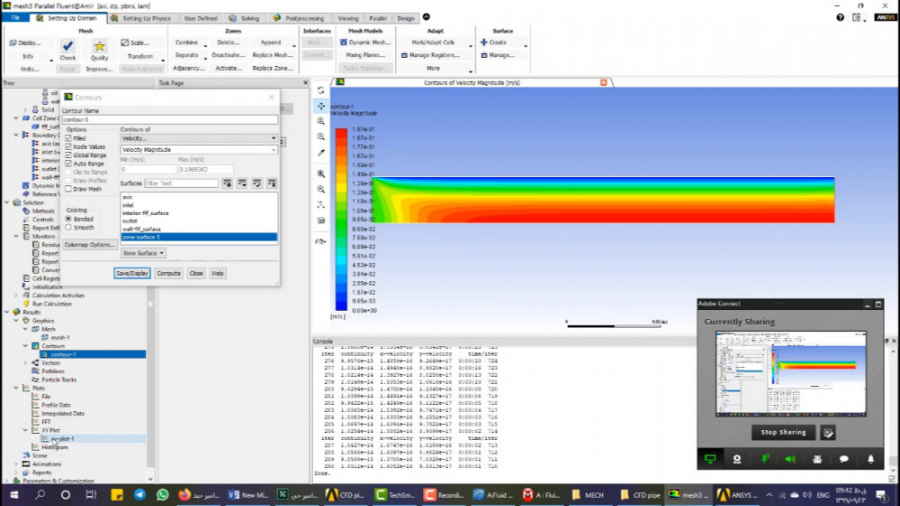
Task: Toggle the Node Values checkbox
Action: pyautogui.click(x=68, y=147)
